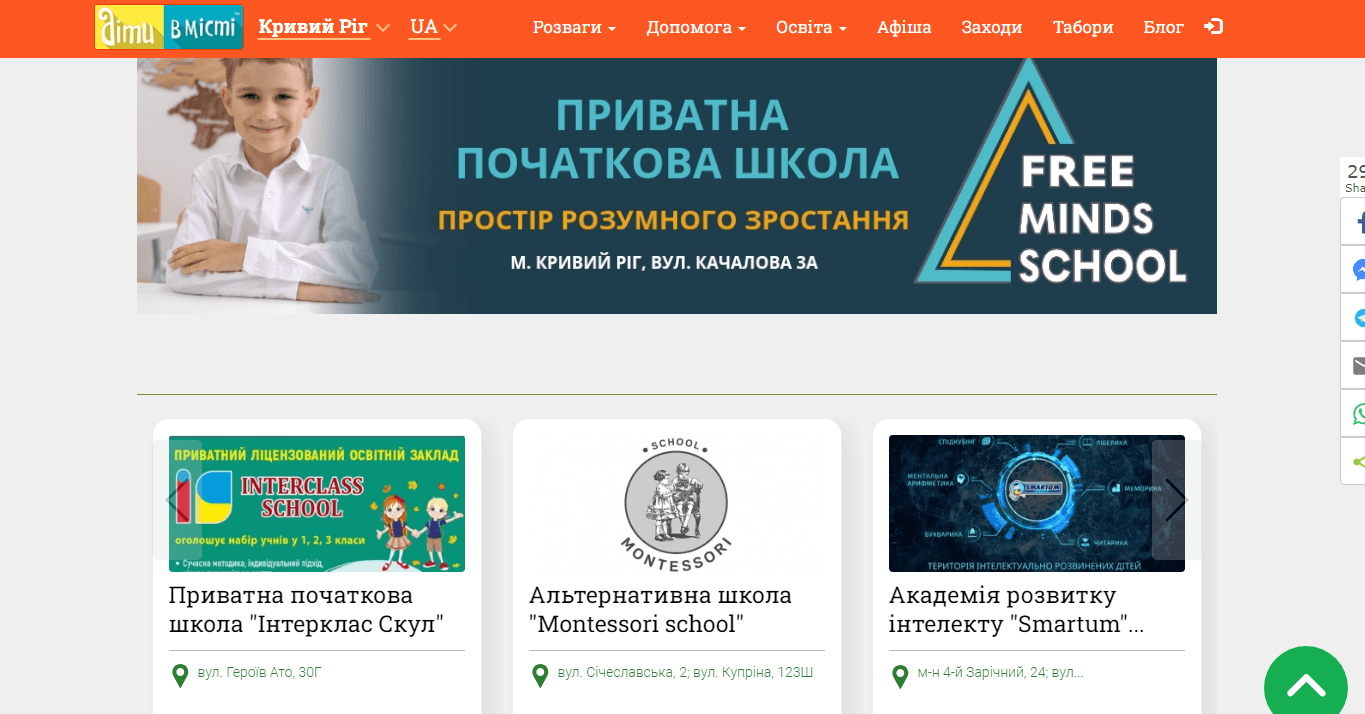This screenshot has width=1365, height=714.
Task: Click green scroll-to-top arrow button
Action: [x=1306, y=686]
